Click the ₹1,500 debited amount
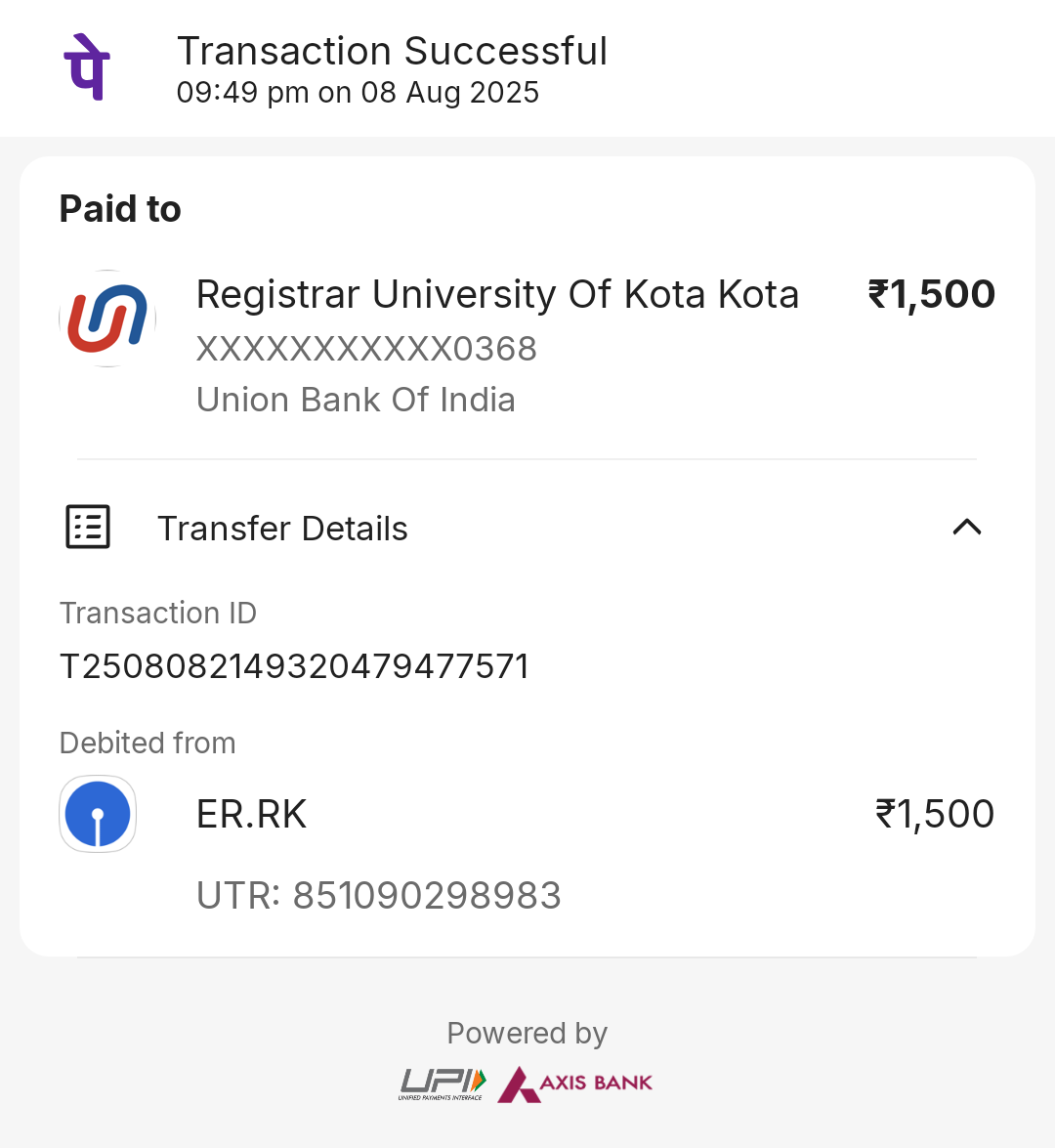 934,814
